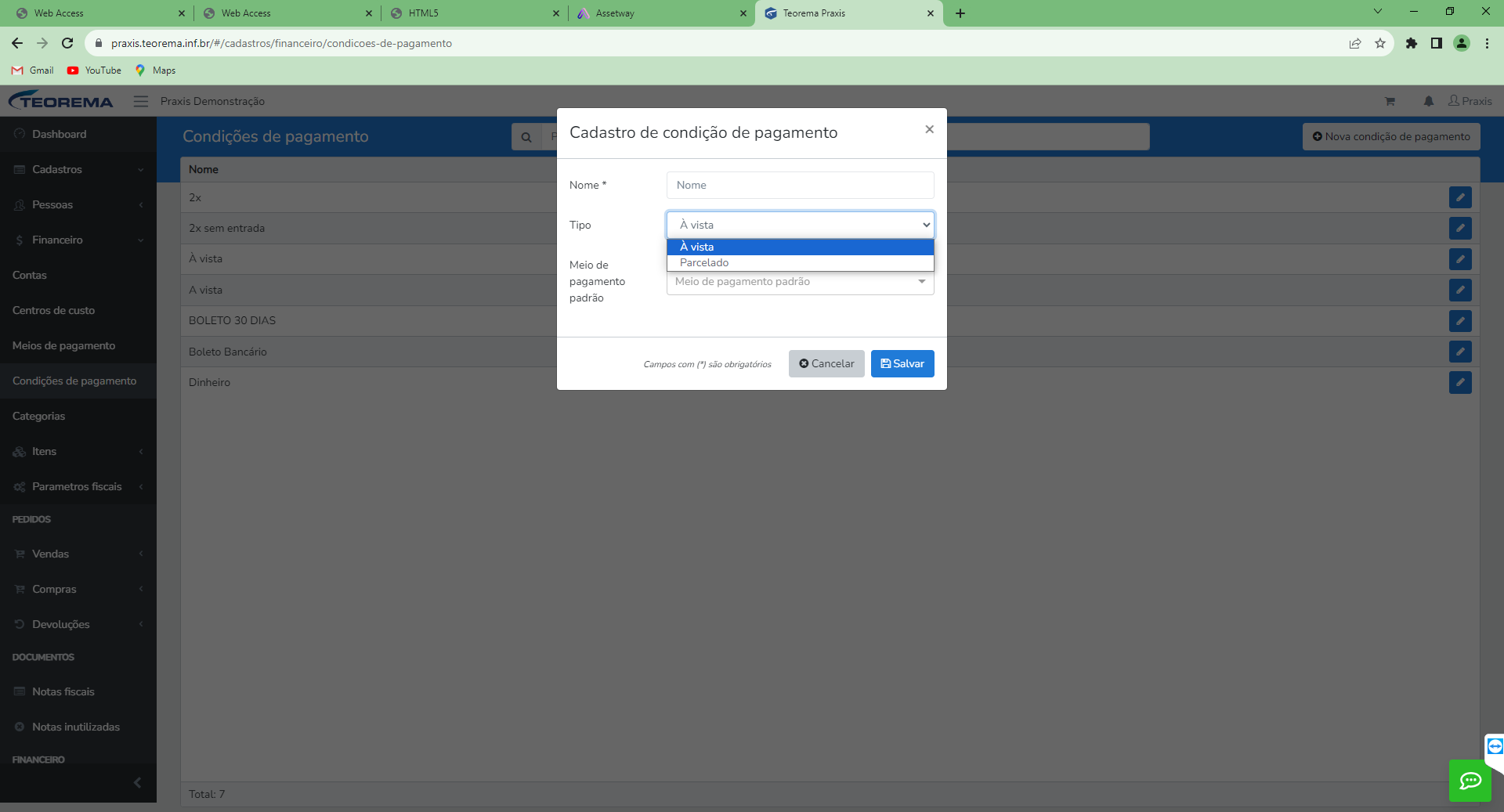1504x812 pixels.
Task: Select À vista option in Tipo list
Action: tap(800, 247)
